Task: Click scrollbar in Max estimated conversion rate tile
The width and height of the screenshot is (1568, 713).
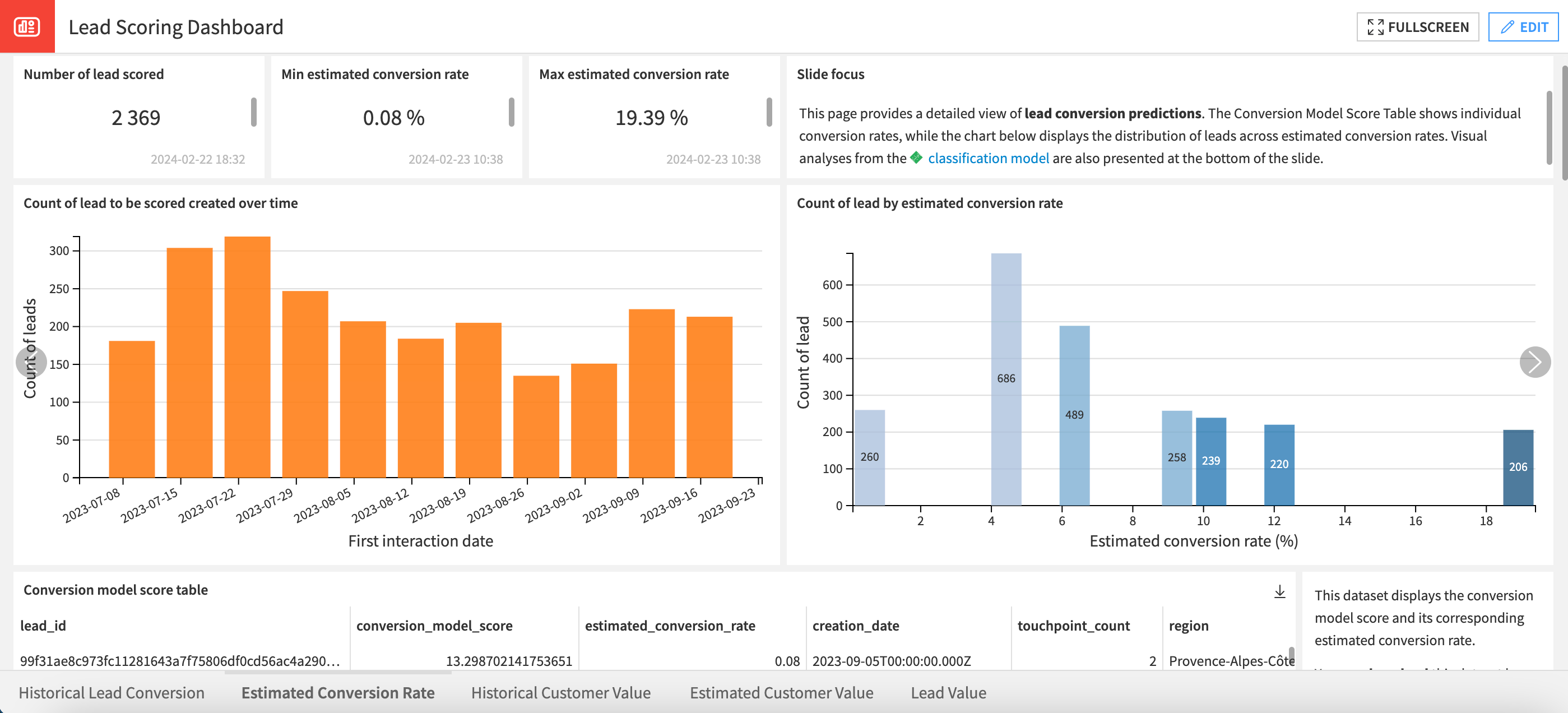Action: point(769,112)
